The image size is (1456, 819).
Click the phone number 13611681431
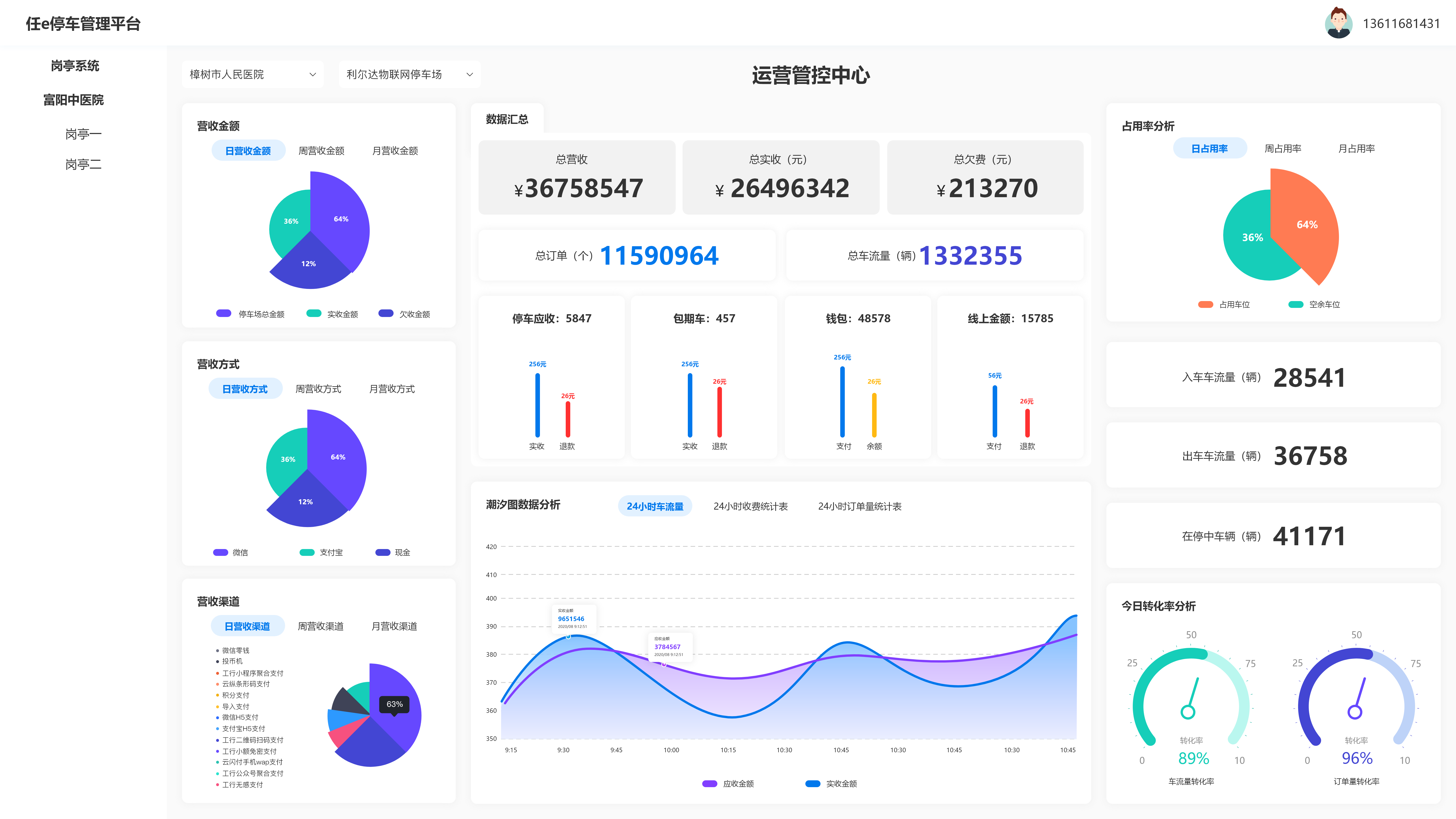pos(1401,24)
